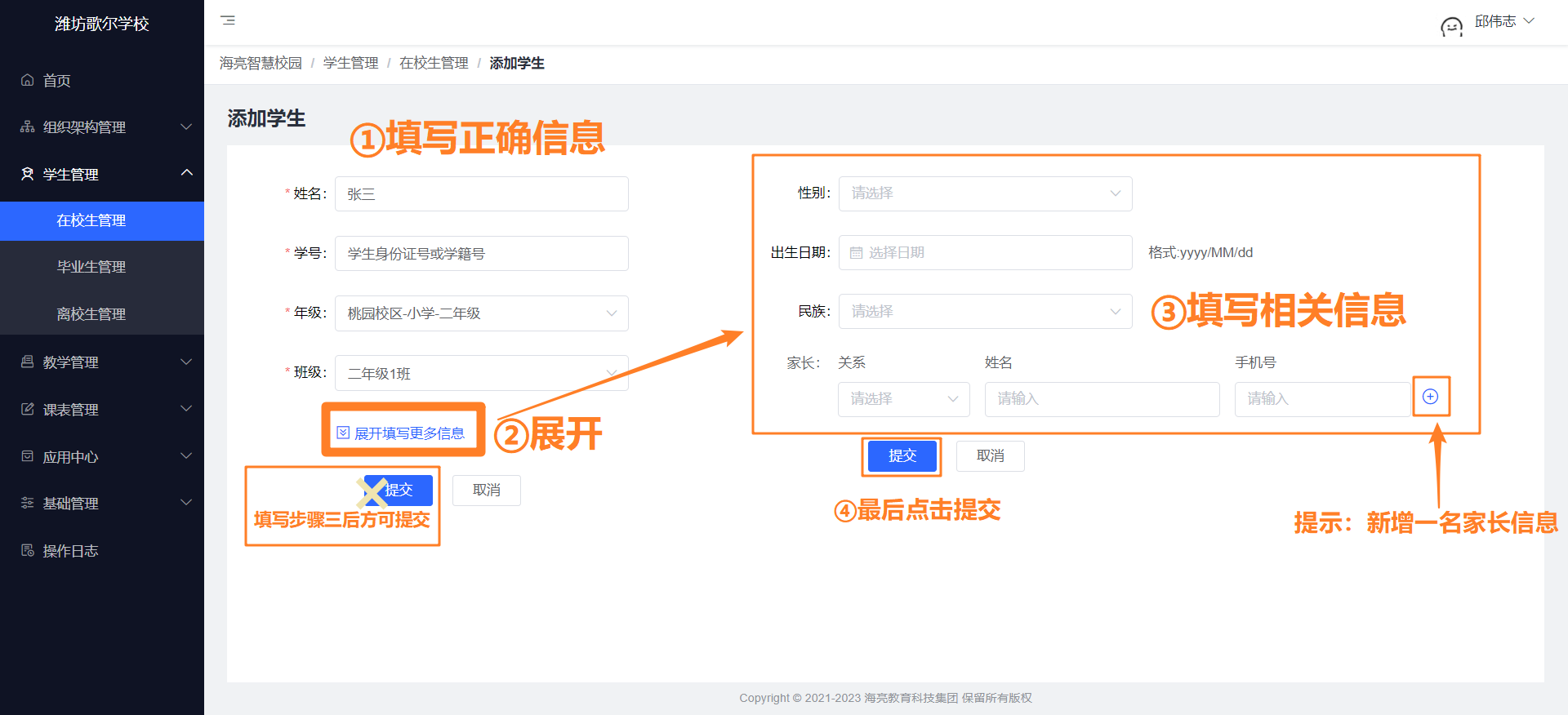Collapse the 学生管理 chevron
This screenshot has width=1568, height=715.
tap(186, 173)
